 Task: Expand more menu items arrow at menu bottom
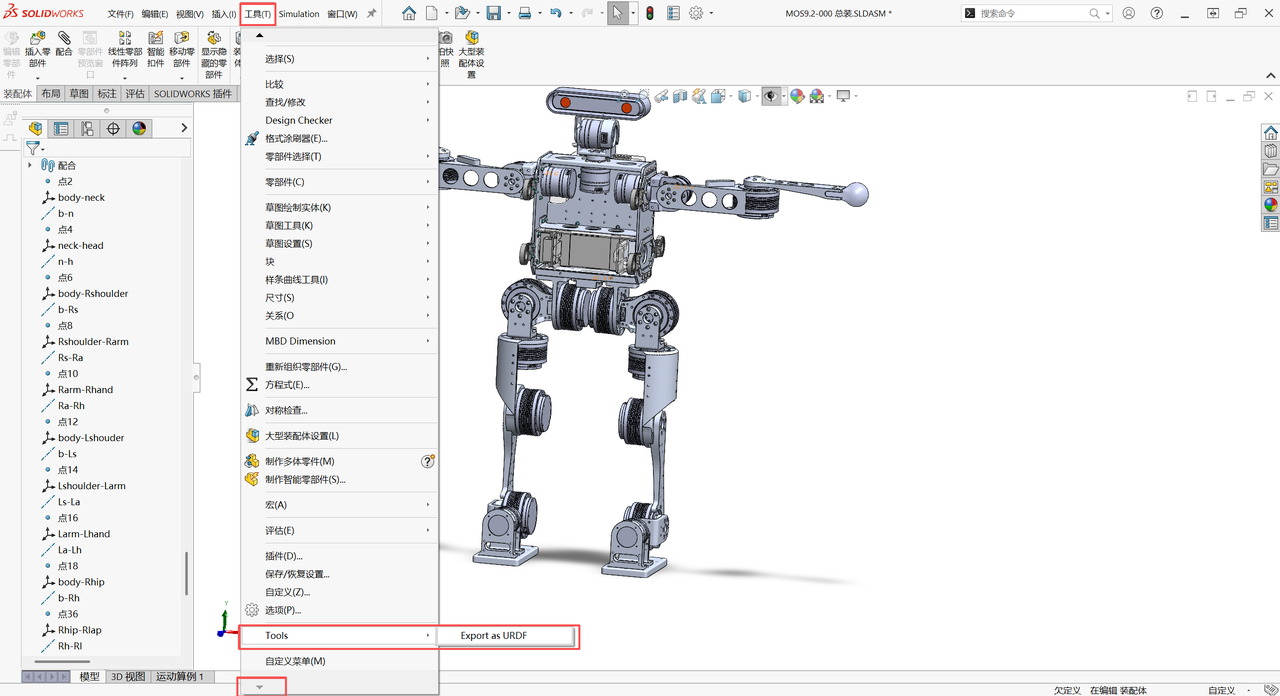(260, 686)
